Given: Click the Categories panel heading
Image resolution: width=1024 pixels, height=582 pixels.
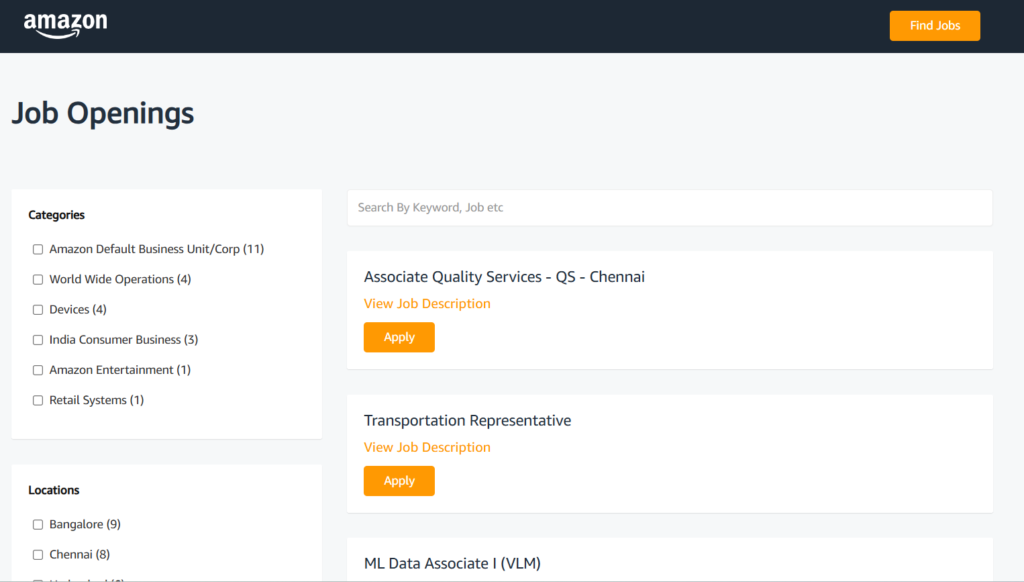Looking at the screenshot, I should tap(56, 215).
